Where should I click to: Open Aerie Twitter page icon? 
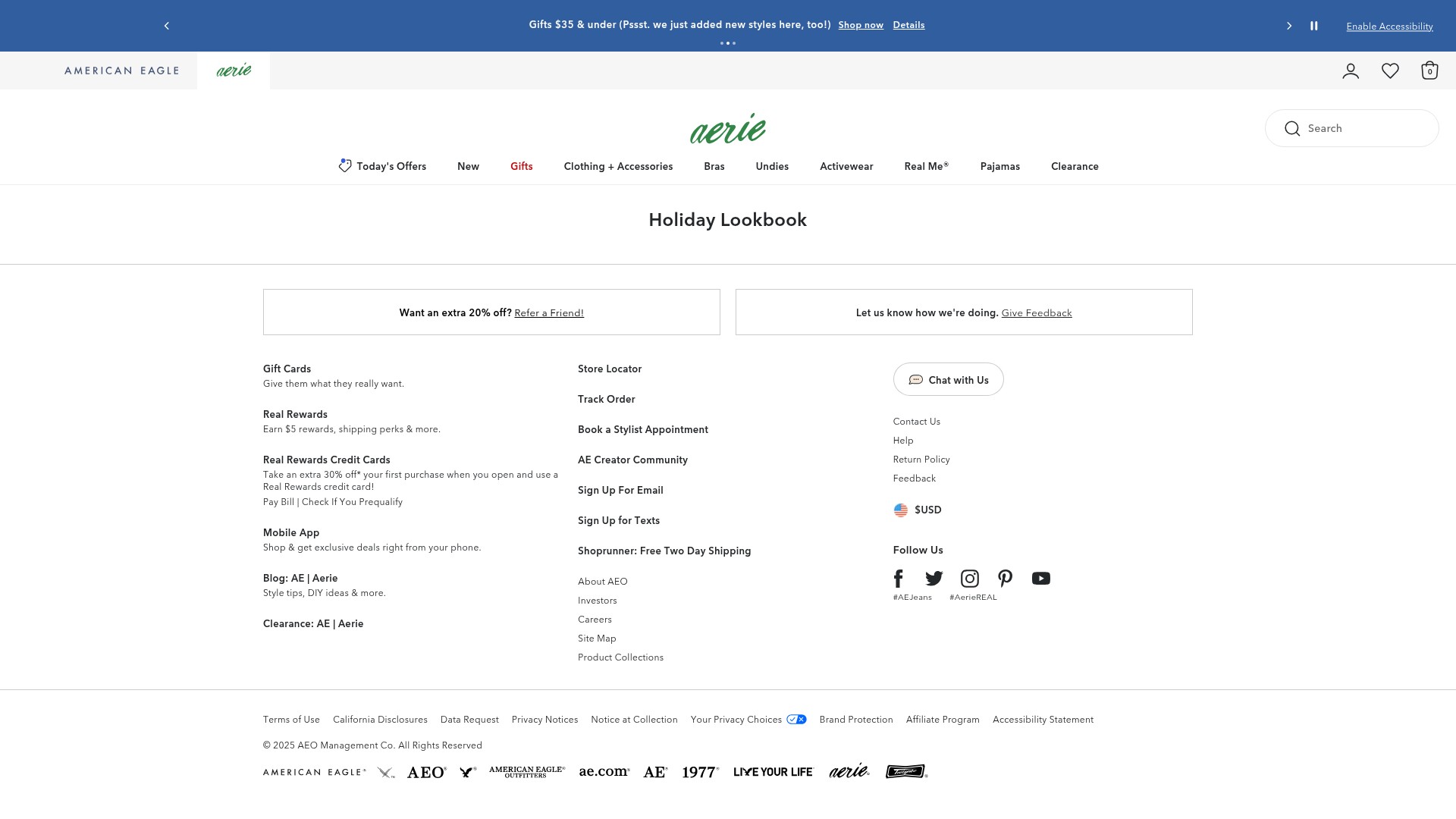pyautogui.click(x=934, y=579)
